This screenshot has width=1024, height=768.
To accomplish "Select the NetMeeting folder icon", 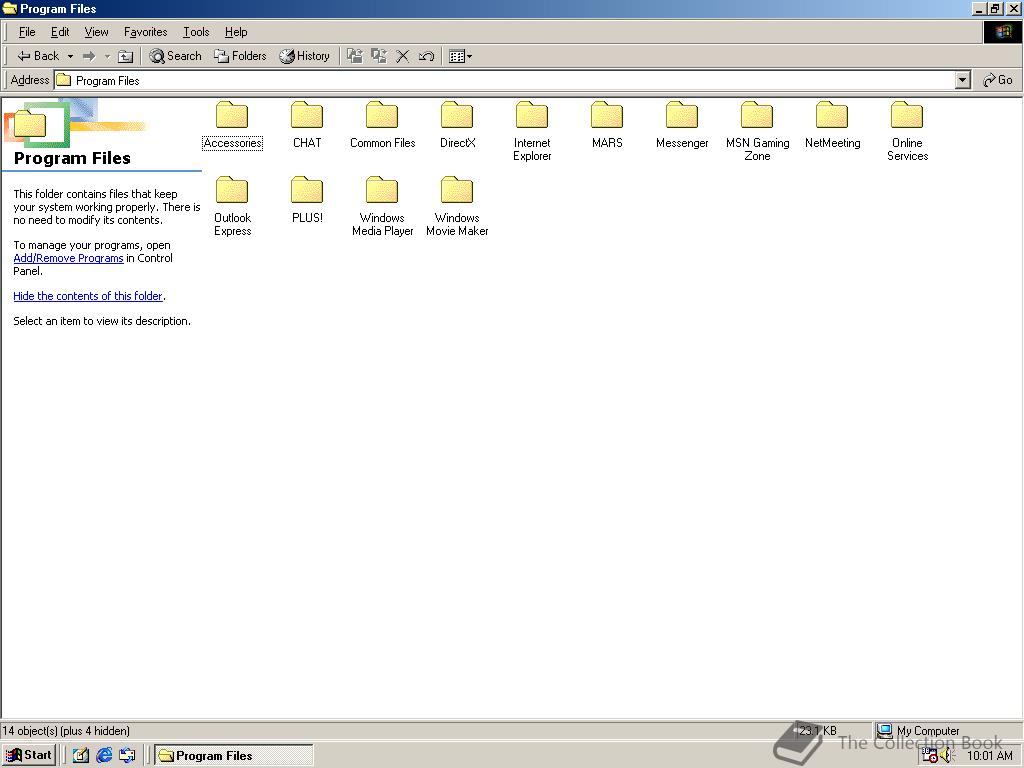I will coord(833,116).
